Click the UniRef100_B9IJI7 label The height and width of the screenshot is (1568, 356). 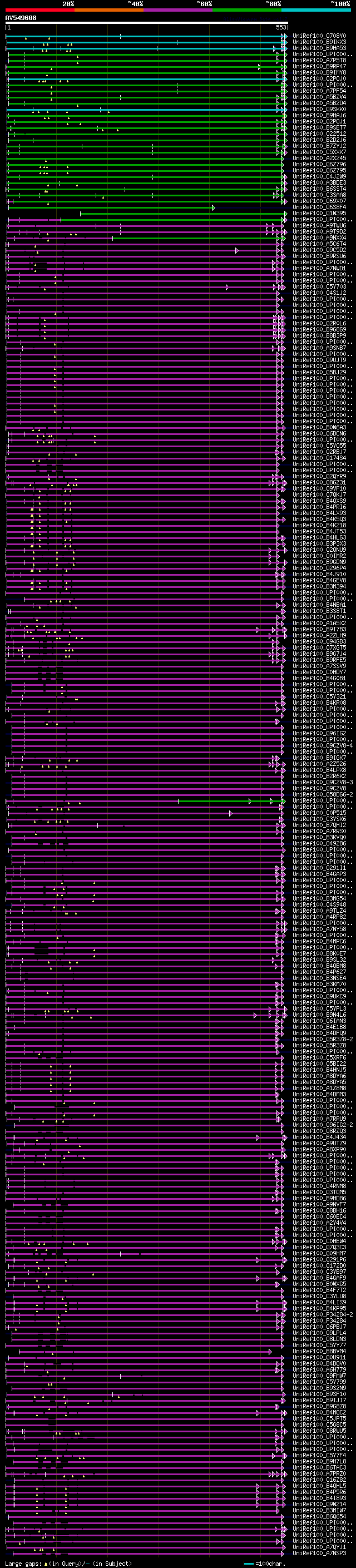coord(319,1400)
